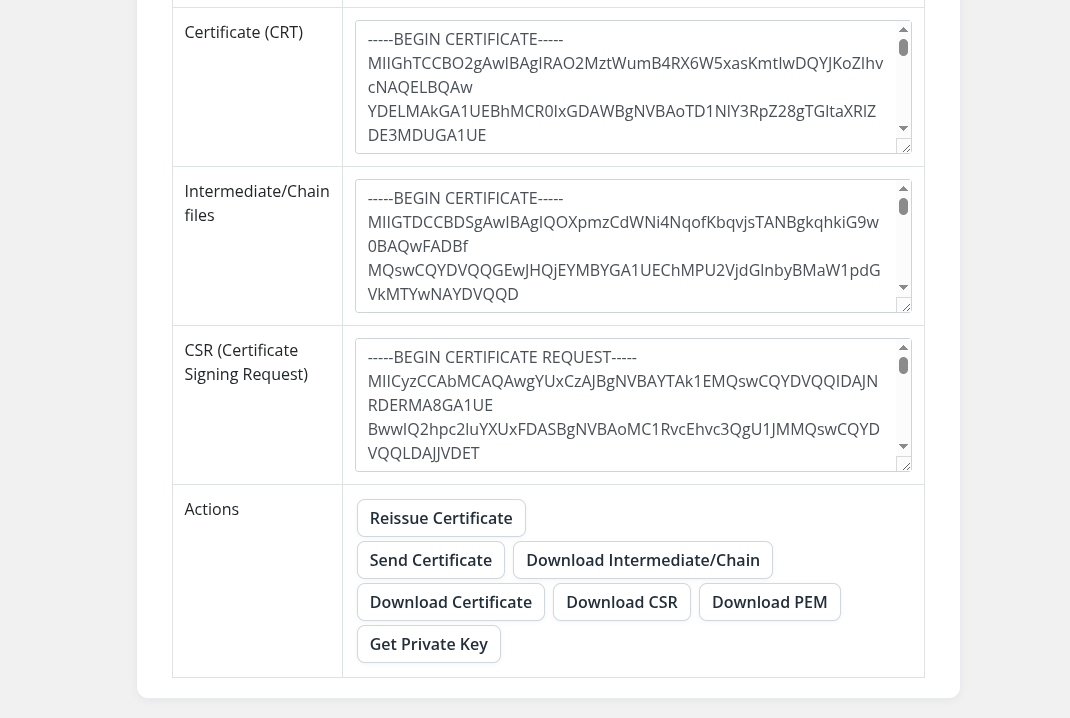Image resolution: width=1070 pixels, height=718 pixels.
Task: Click the down arrow of the CSR scrollbar
Action: [x=903, y=446]
